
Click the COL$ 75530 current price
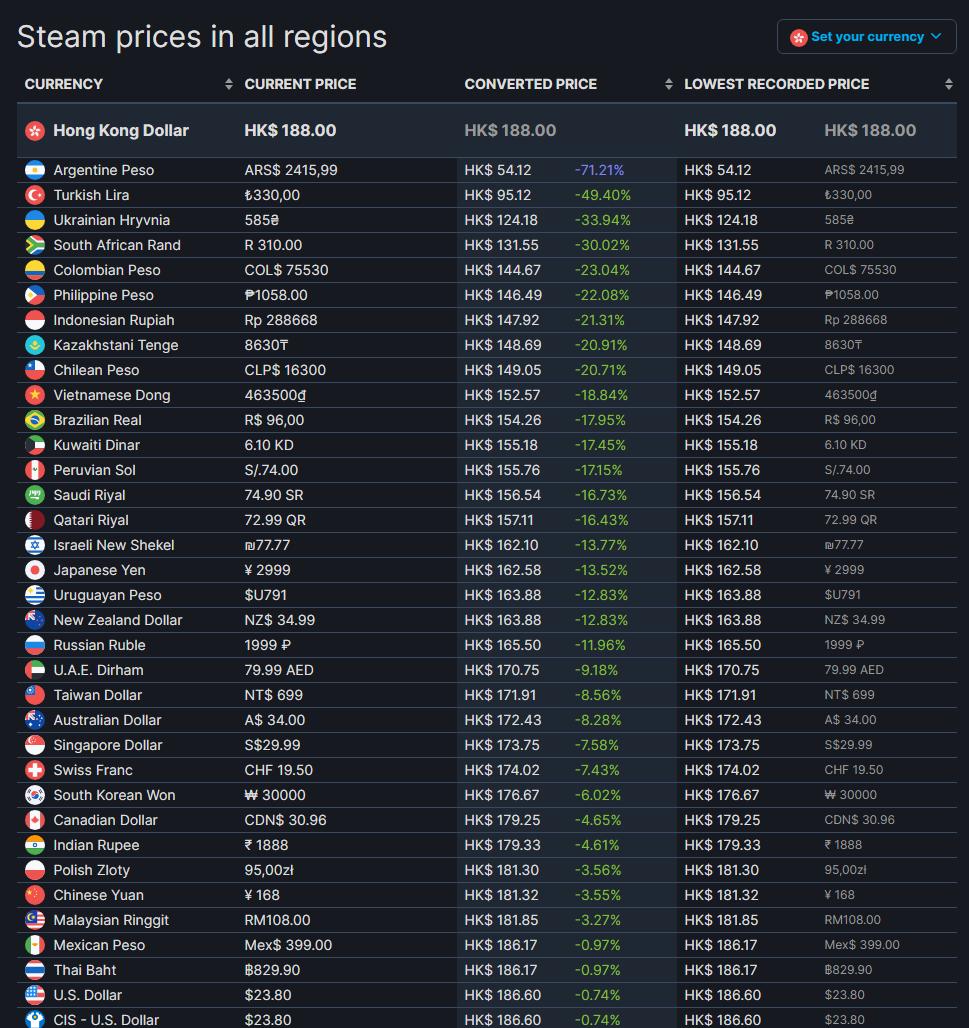[287, 270]
